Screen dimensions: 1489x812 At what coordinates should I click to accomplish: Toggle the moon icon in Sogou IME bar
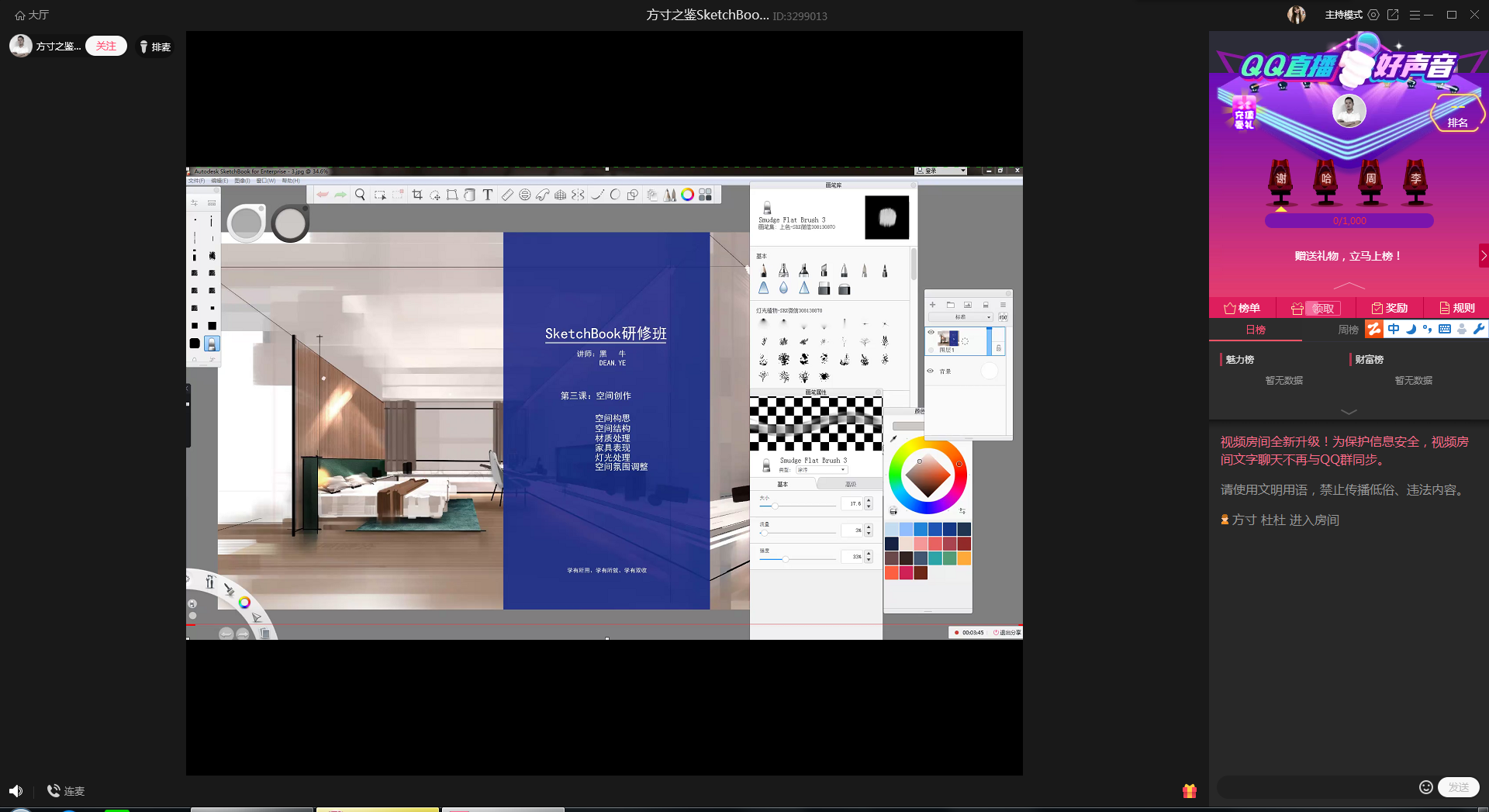pos(1411,329)
